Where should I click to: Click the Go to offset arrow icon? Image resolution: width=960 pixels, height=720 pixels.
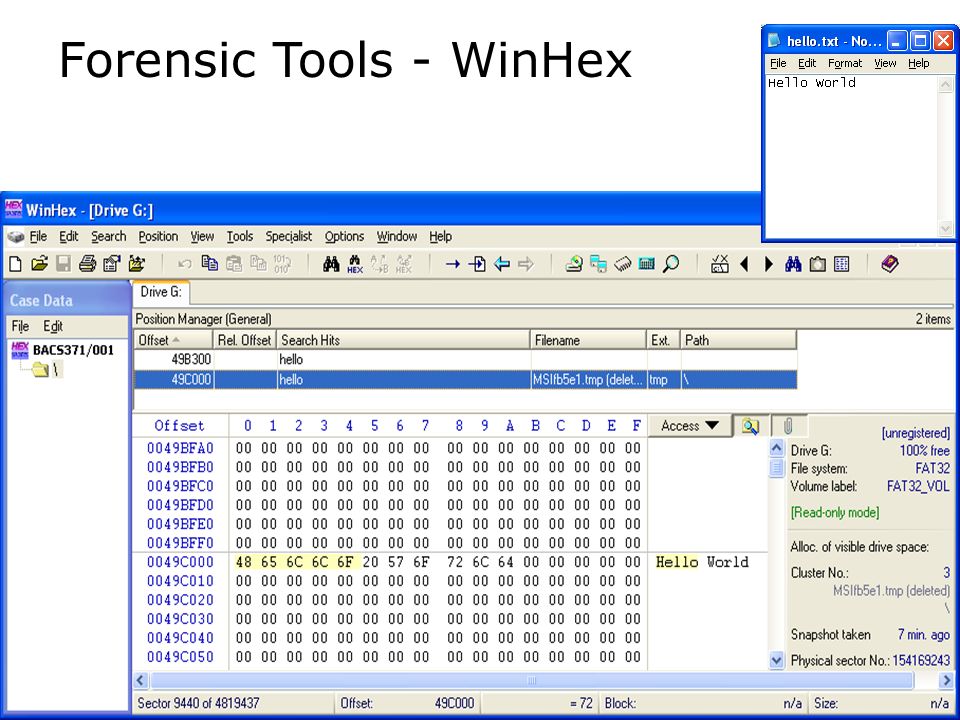pos(453,264)
